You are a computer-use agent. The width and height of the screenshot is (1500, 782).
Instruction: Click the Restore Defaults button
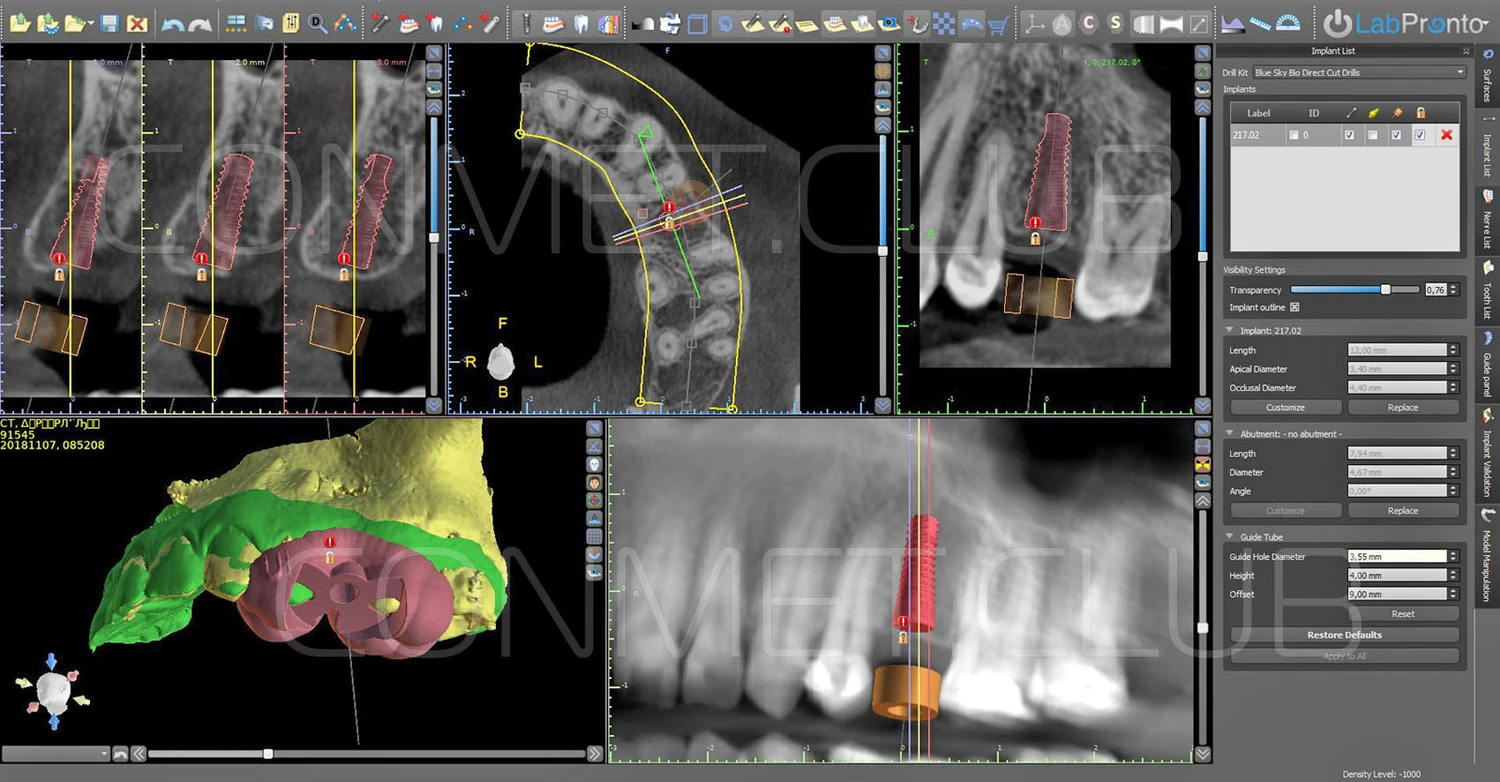coord(1344,635)
